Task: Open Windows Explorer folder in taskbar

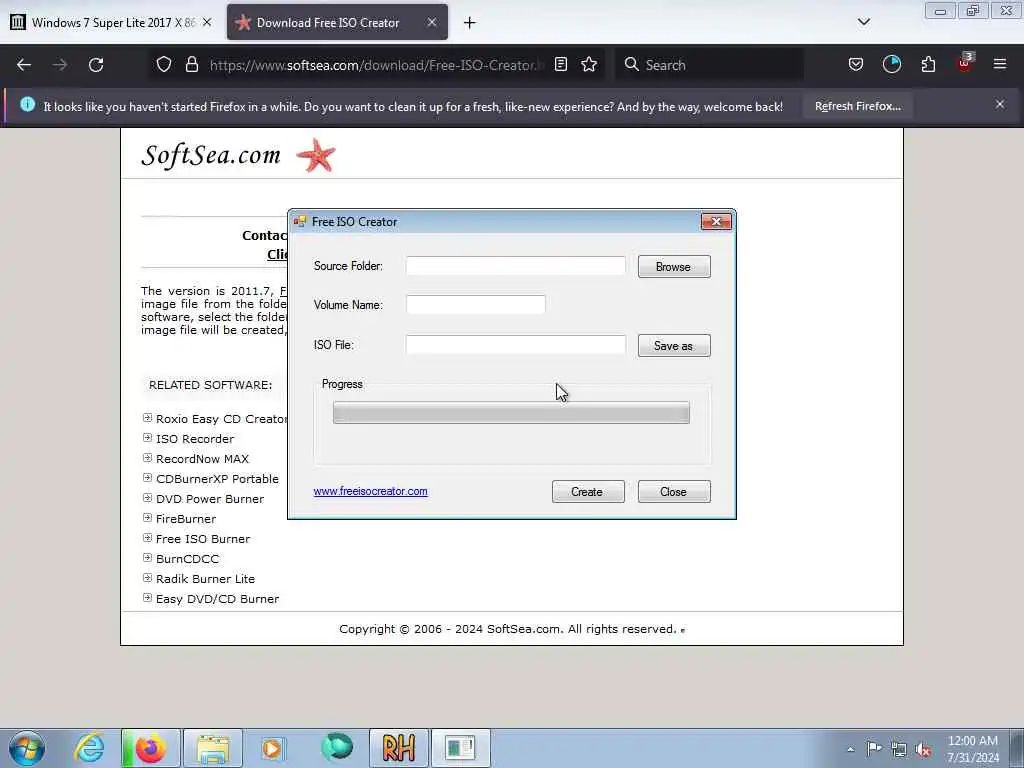Action: [213, 748]
